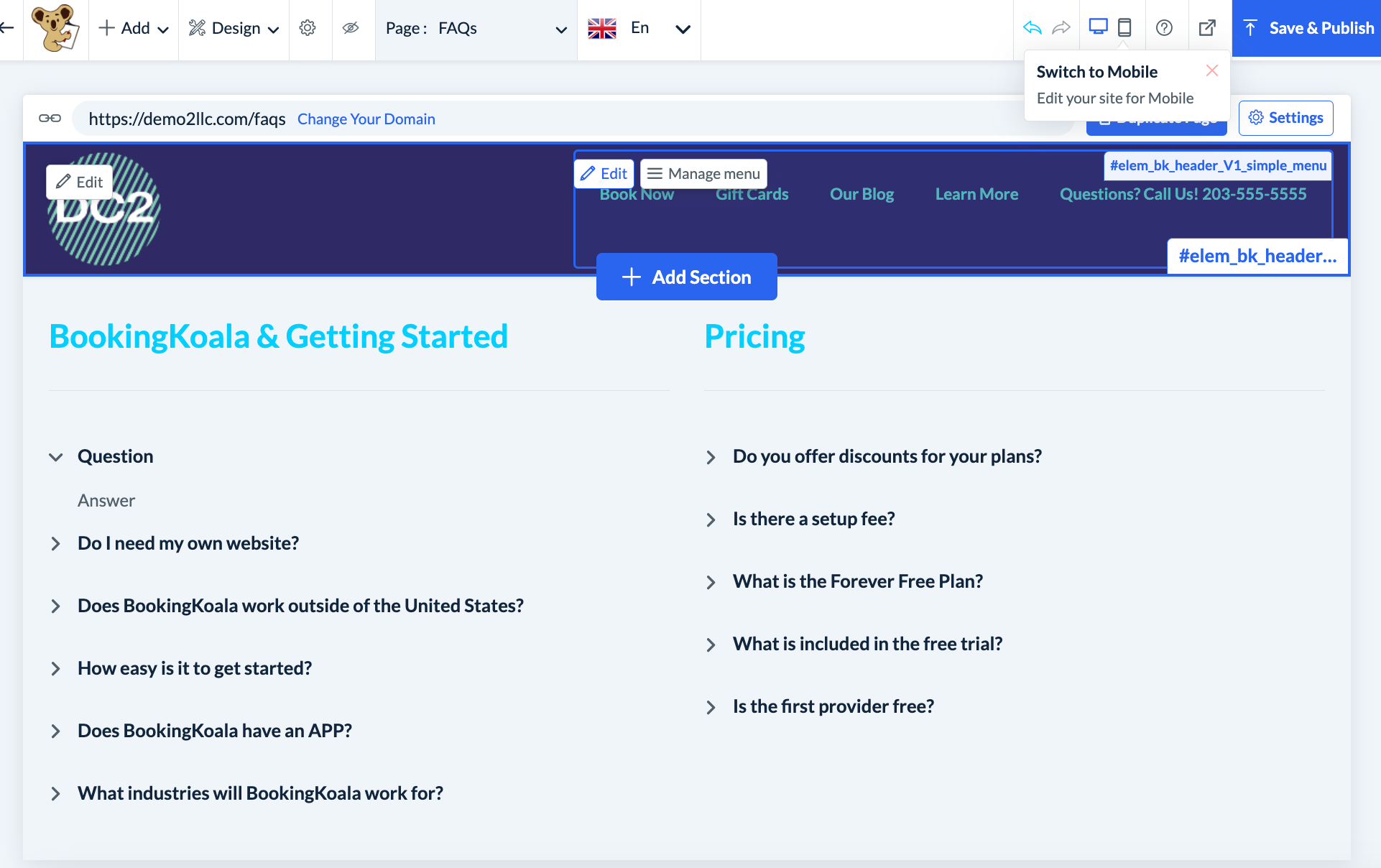Image resolution: width=1381 pixels, height=868 pixels.
Task: Switch to desktop view icon
Action: 1098,27
